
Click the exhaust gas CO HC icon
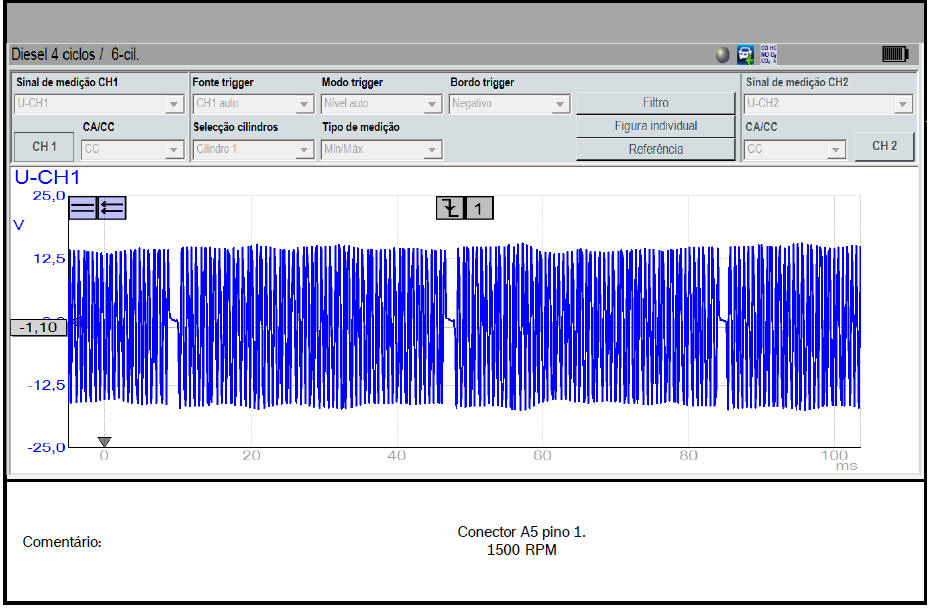[769, 54]
